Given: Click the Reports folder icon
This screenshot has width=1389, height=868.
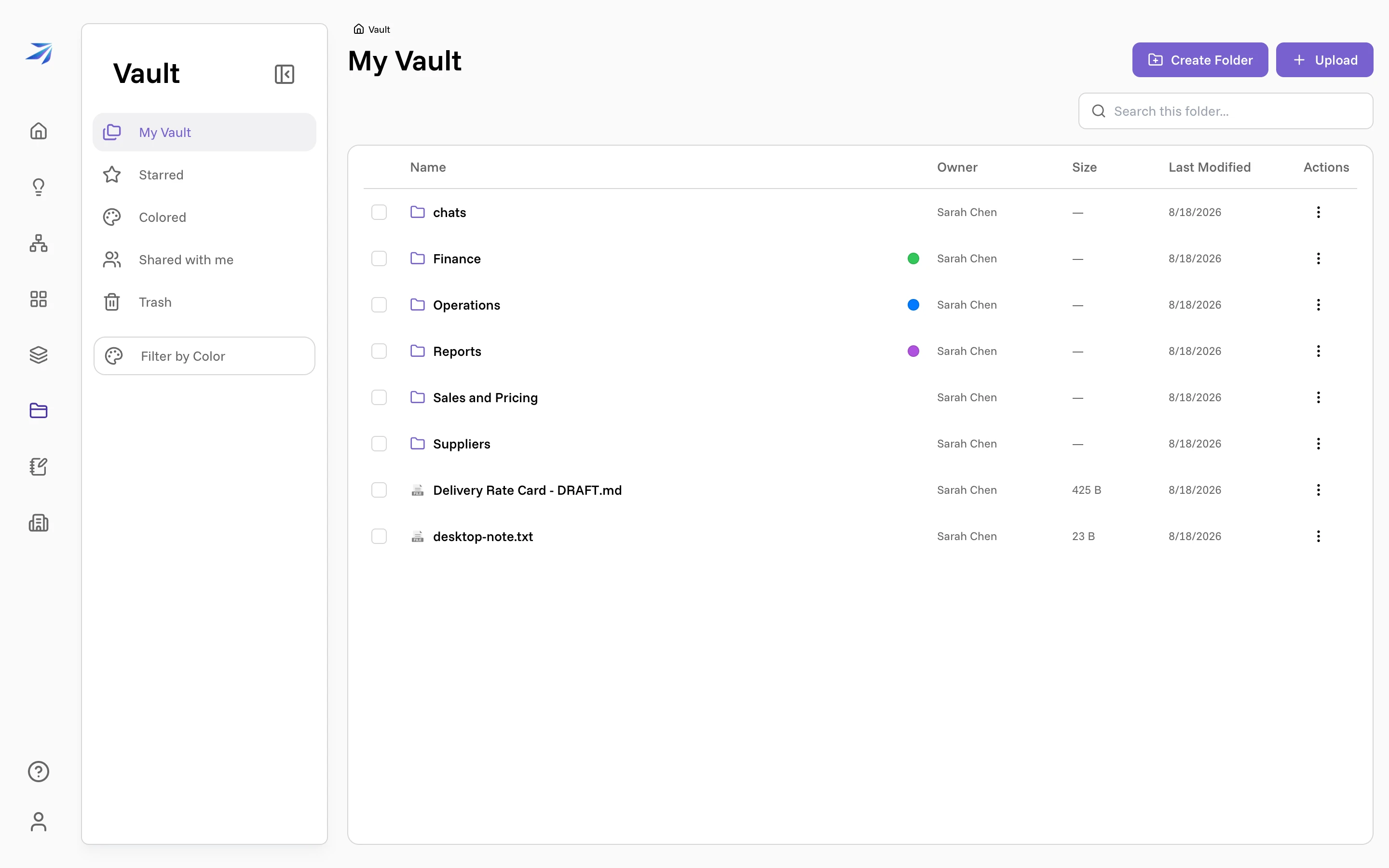Looking at the screenshot, I should coord(417,351).
